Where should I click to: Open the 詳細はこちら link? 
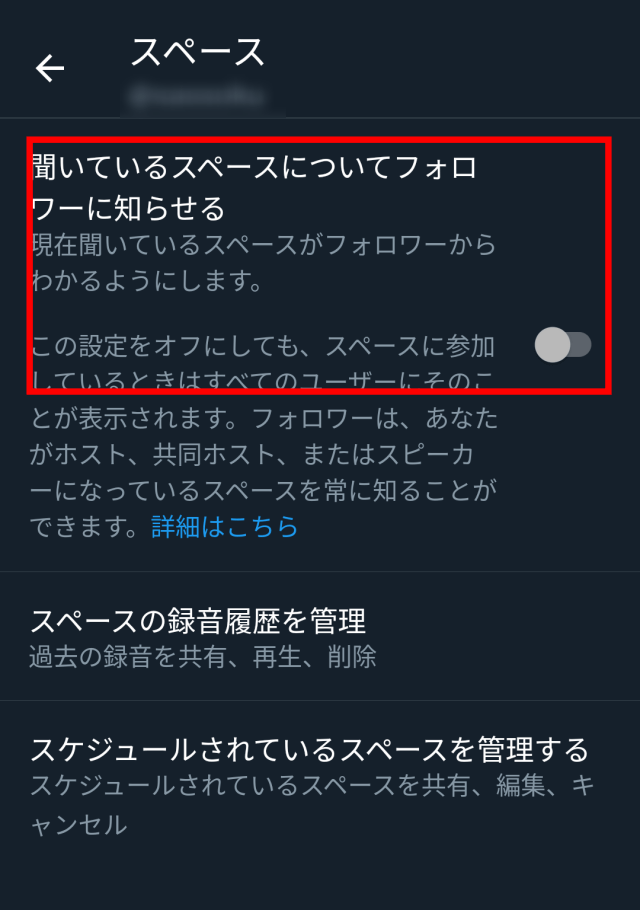pyautogui.click(x=225, y=526)
